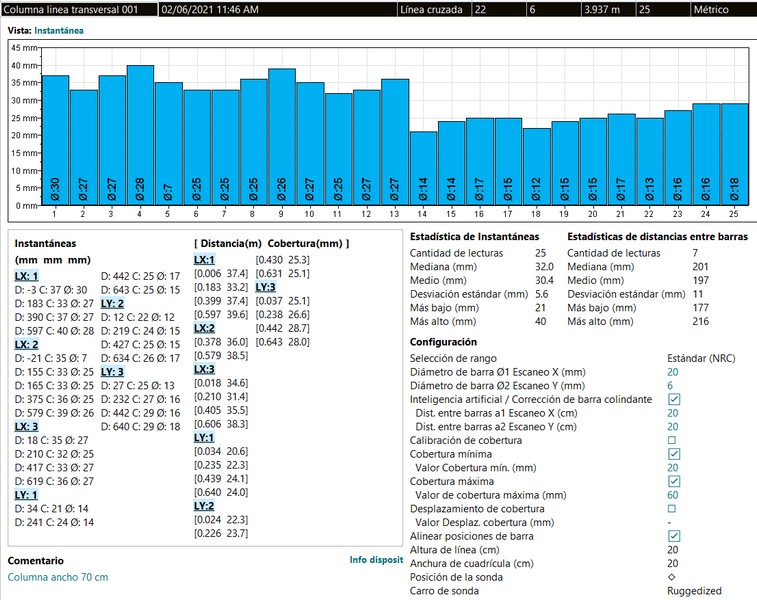Select the LX: 1 heading in Instantáneas
757x600 pixels.
click(27, 276)
